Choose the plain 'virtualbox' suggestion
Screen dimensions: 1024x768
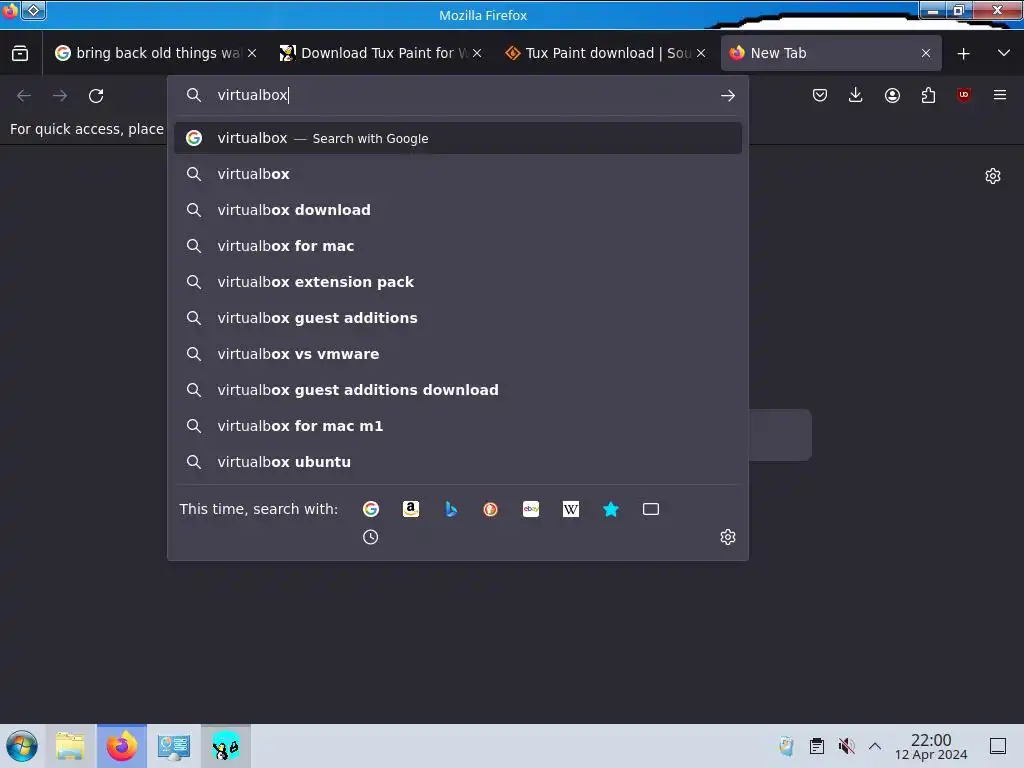[458, 174]
